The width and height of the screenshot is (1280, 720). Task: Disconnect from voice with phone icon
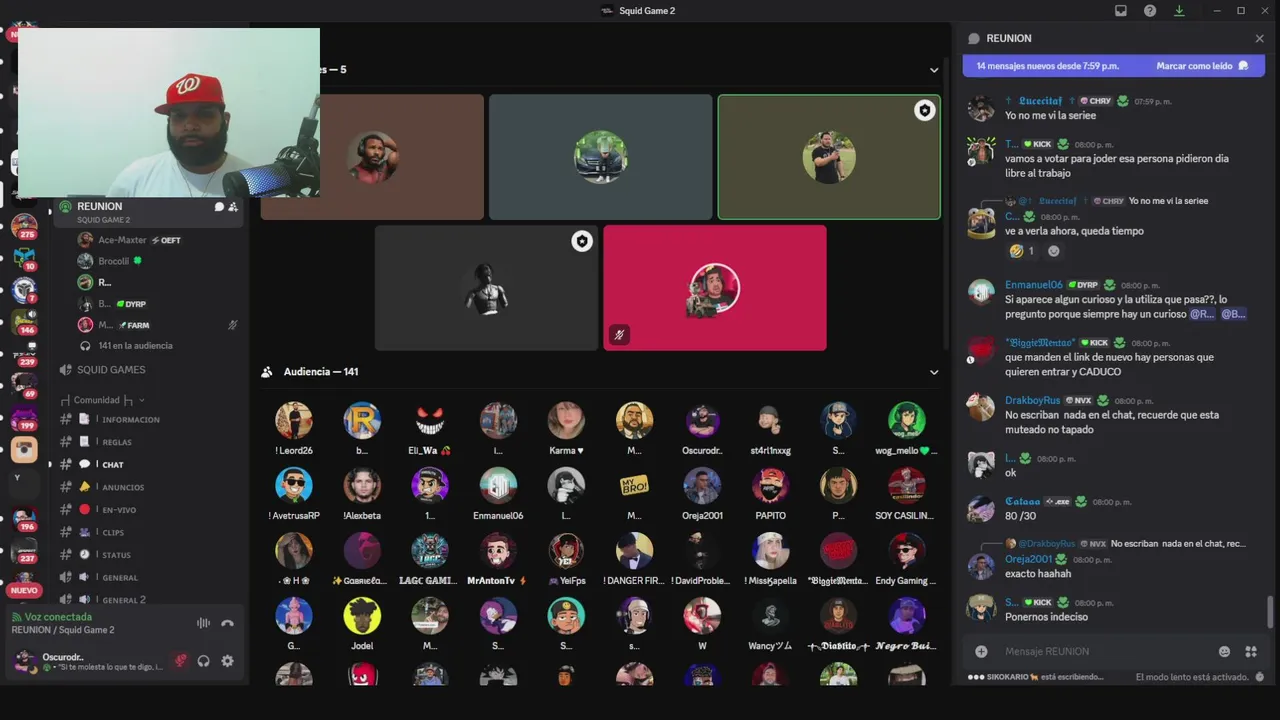click(x=227, y=623)
